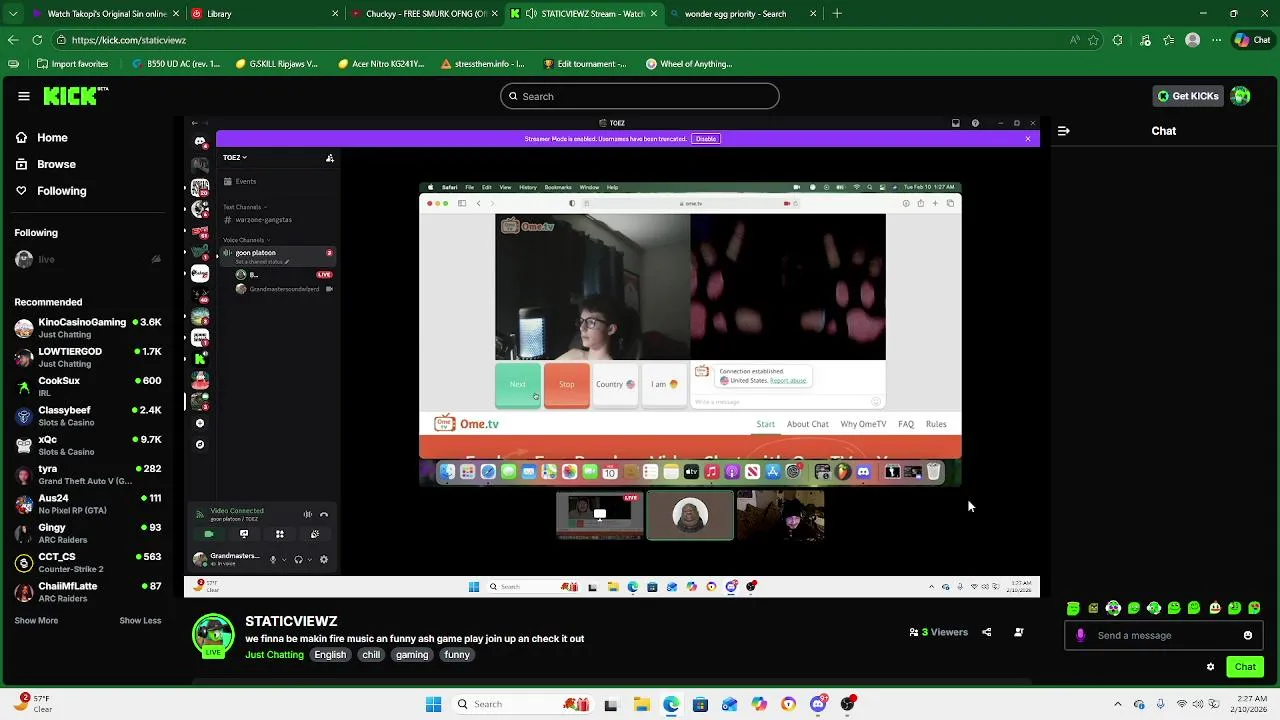The image size is (1280, 720).
Task: Click the red Stop button on OmeTV
Action: pos(567,385)
